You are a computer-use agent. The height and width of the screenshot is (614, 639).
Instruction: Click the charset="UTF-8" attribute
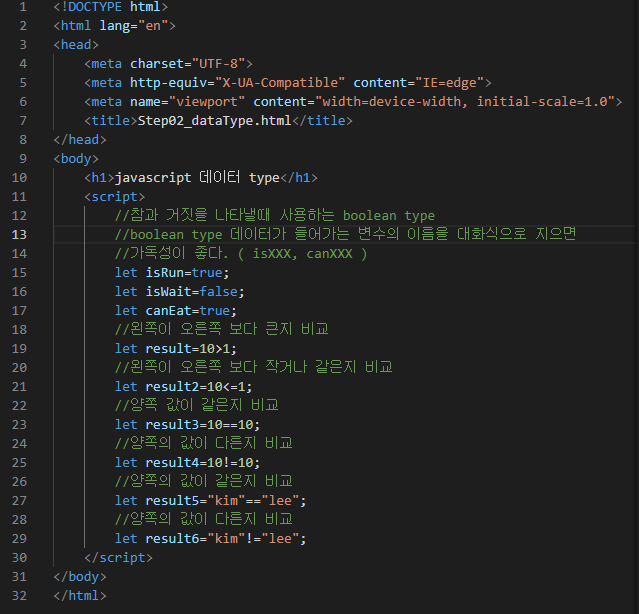[188, 64]
